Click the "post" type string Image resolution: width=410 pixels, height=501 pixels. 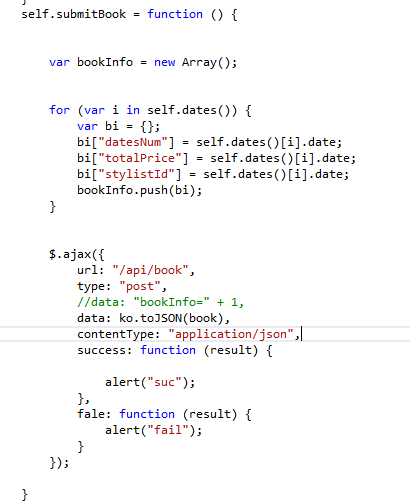tap(140, 286)
